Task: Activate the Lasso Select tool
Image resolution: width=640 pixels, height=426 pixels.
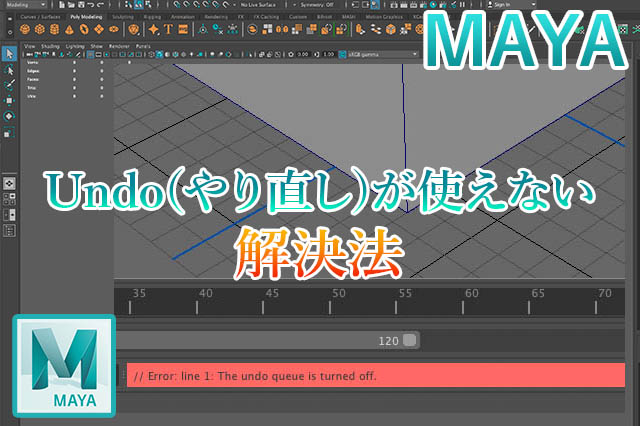Action: pyautogui.click(x=9, y=71)
